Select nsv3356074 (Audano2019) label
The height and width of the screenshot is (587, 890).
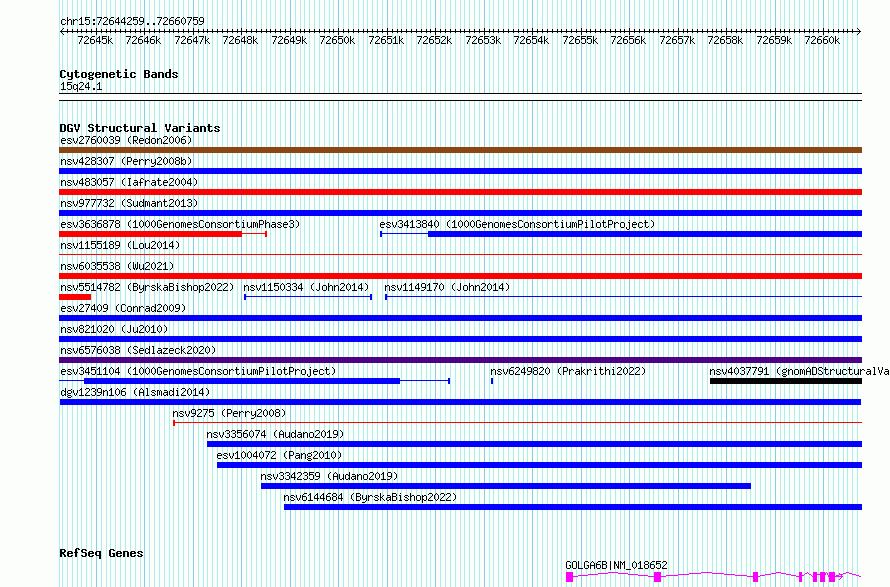(275, 434)
